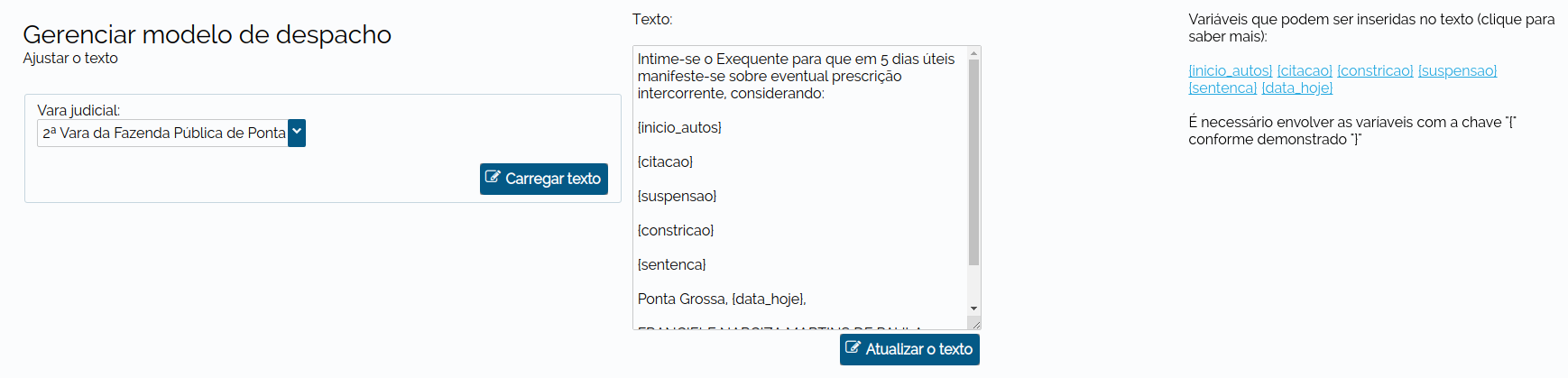Click the edit icon on Carregar texto
Viewport: 1568px width, 378px height.
(x=493, y=177)
